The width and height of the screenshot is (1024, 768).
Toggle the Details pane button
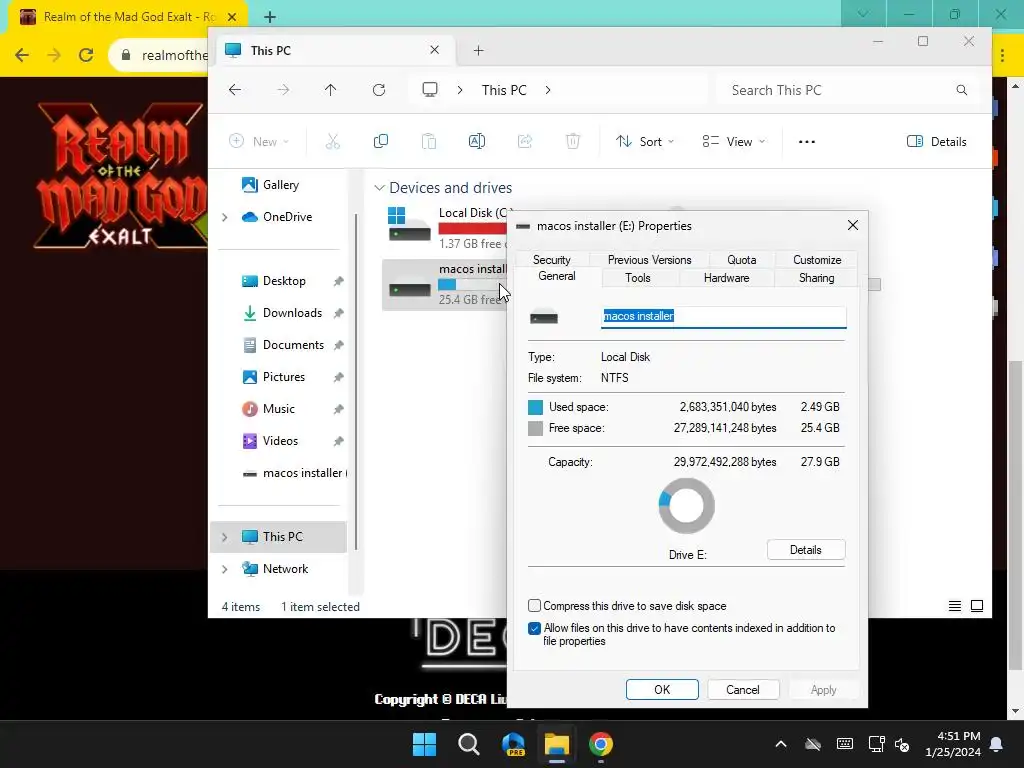[x=936, y=142]
